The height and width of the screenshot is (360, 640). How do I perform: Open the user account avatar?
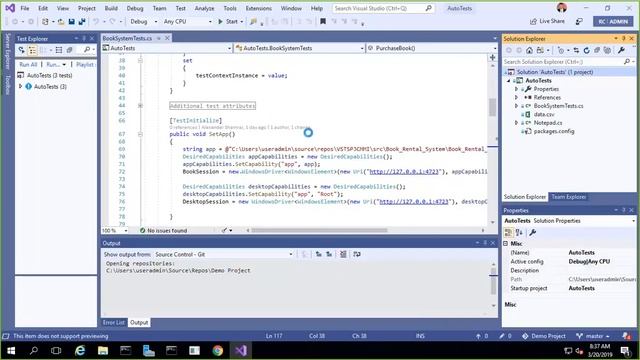562,8
